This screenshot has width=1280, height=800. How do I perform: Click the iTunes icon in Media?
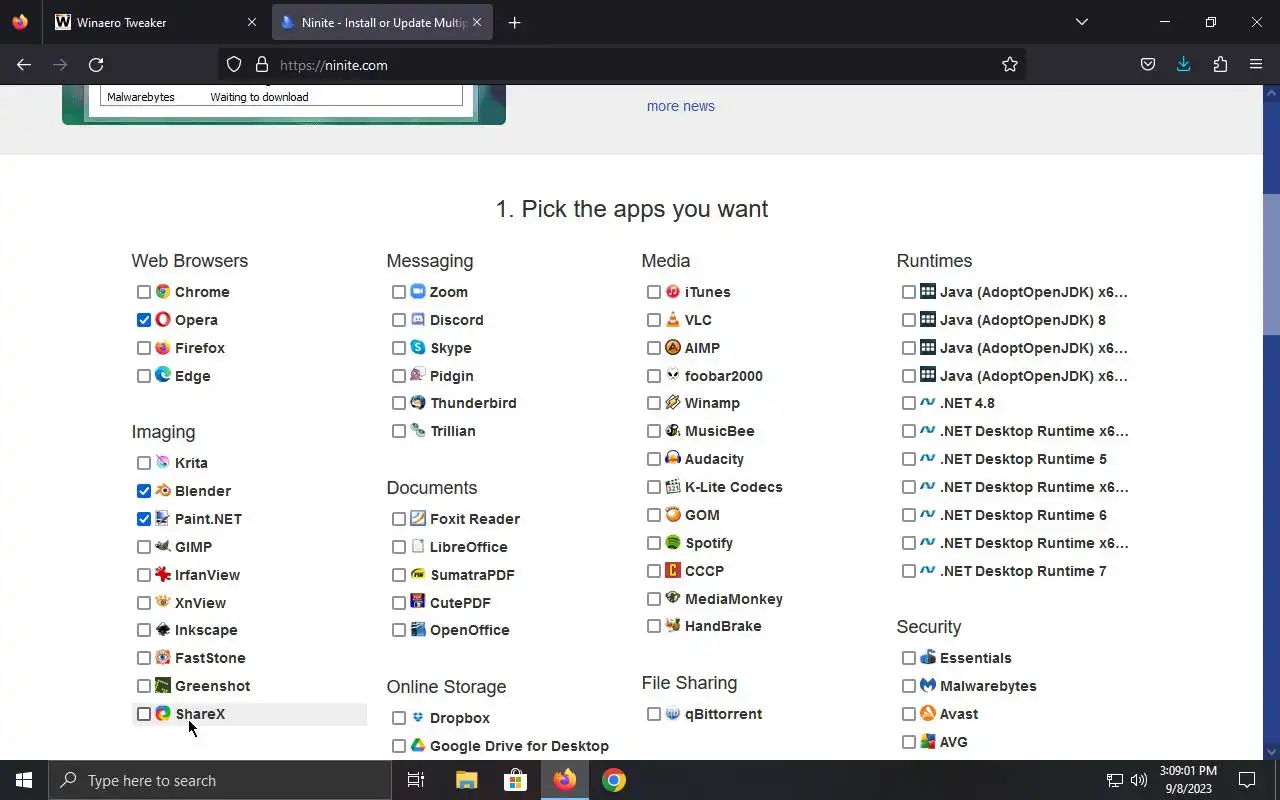pyautogui.click(x=673, y=292)
